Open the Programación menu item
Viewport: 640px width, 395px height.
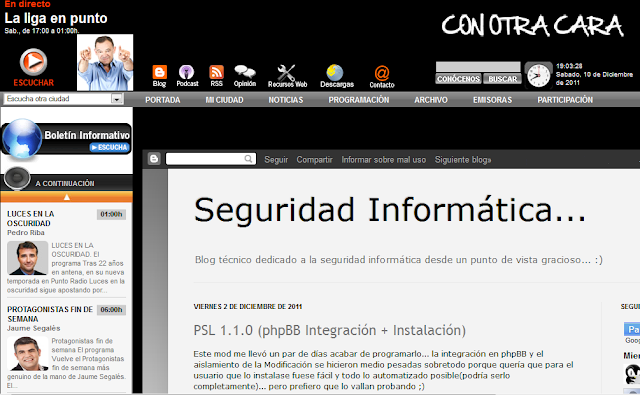tap(359, 100)
